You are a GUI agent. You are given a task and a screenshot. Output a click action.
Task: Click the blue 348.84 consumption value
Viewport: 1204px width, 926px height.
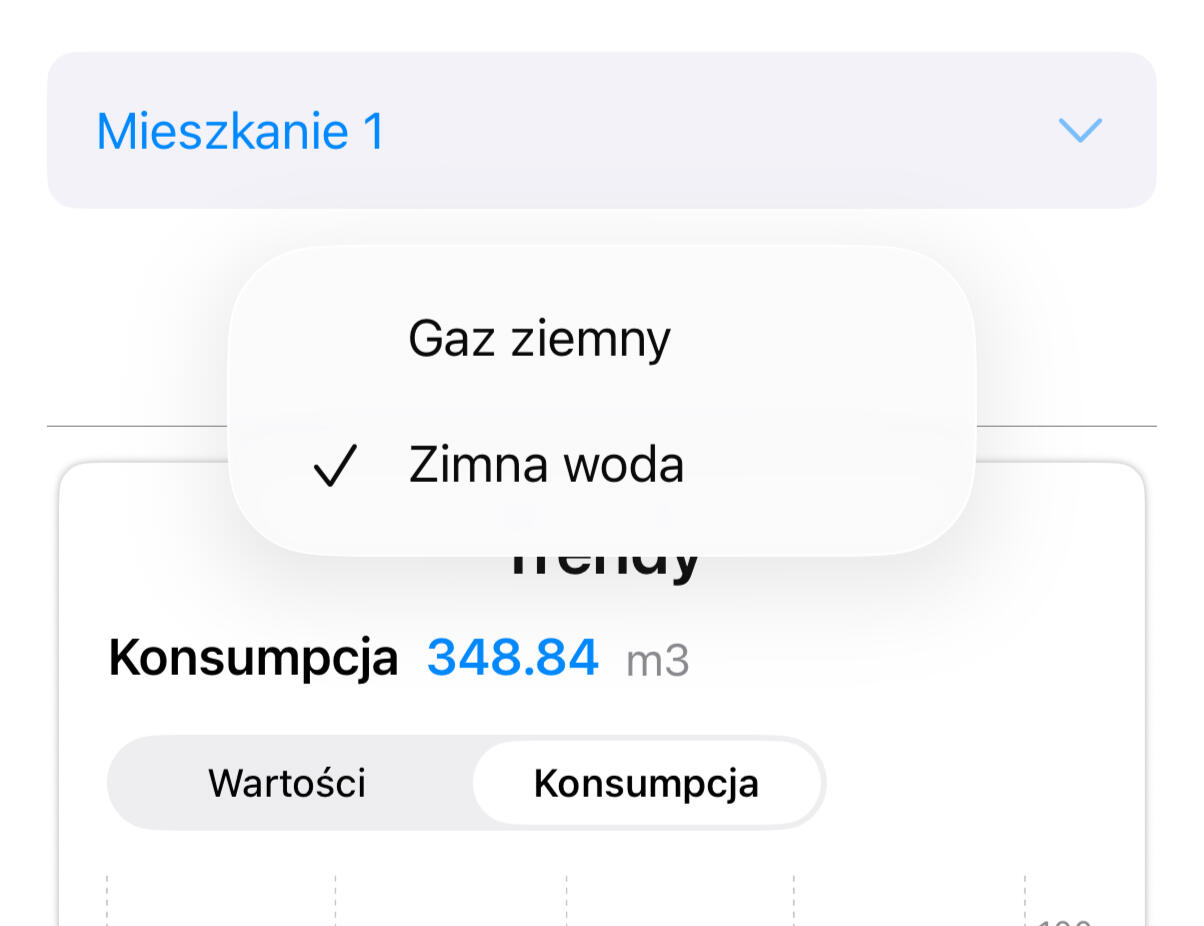513,658
